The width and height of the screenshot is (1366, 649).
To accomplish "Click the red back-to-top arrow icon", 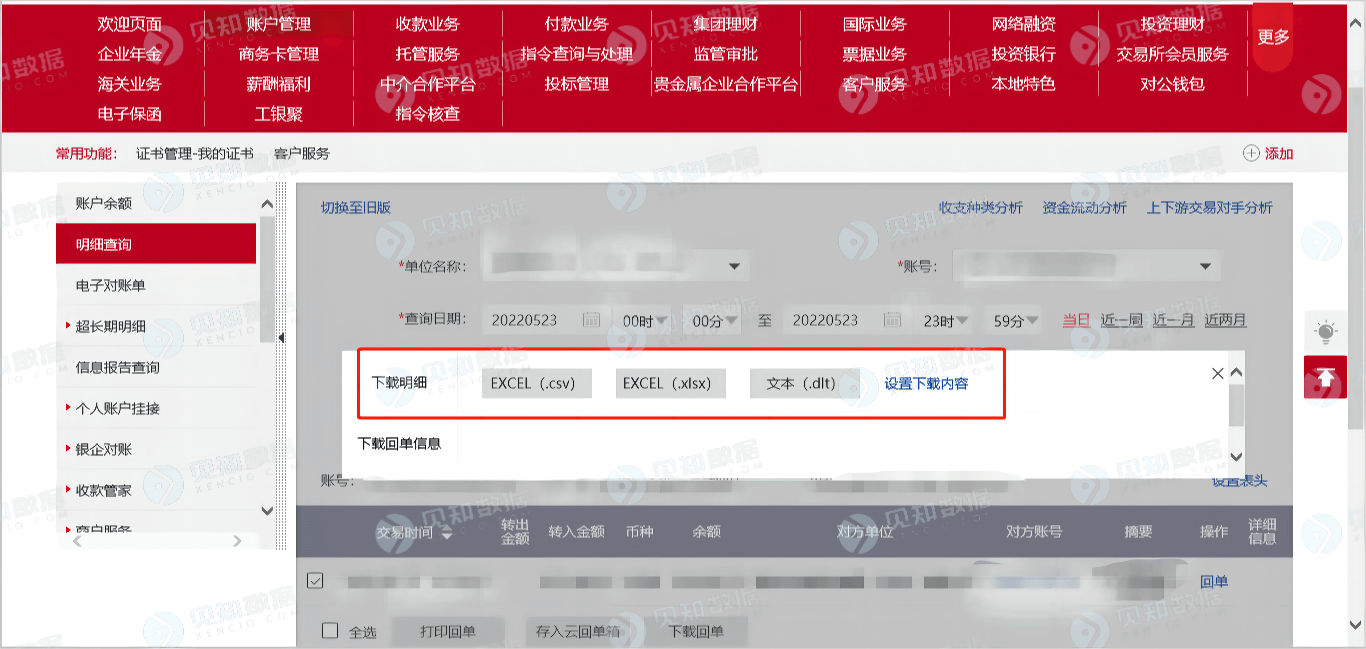I will [1325, 377].
